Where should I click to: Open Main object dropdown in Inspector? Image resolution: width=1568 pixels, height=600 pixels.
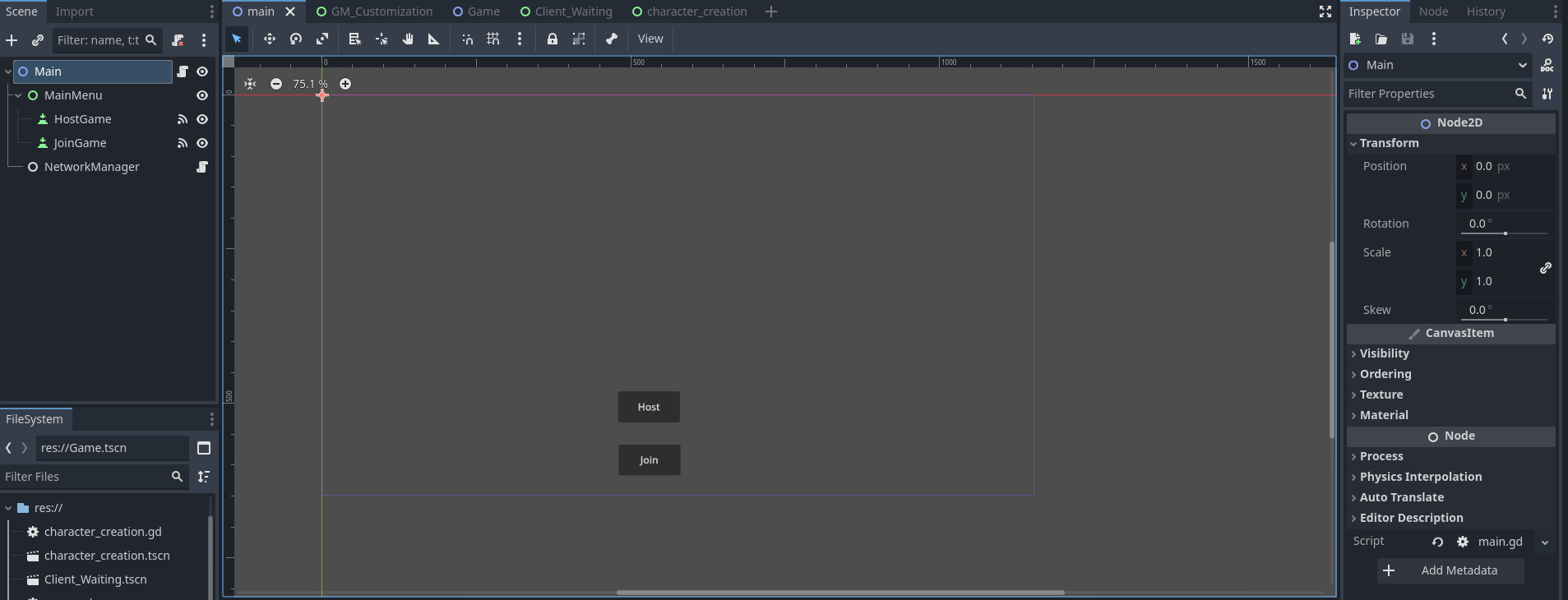(x=1438, y=65)
